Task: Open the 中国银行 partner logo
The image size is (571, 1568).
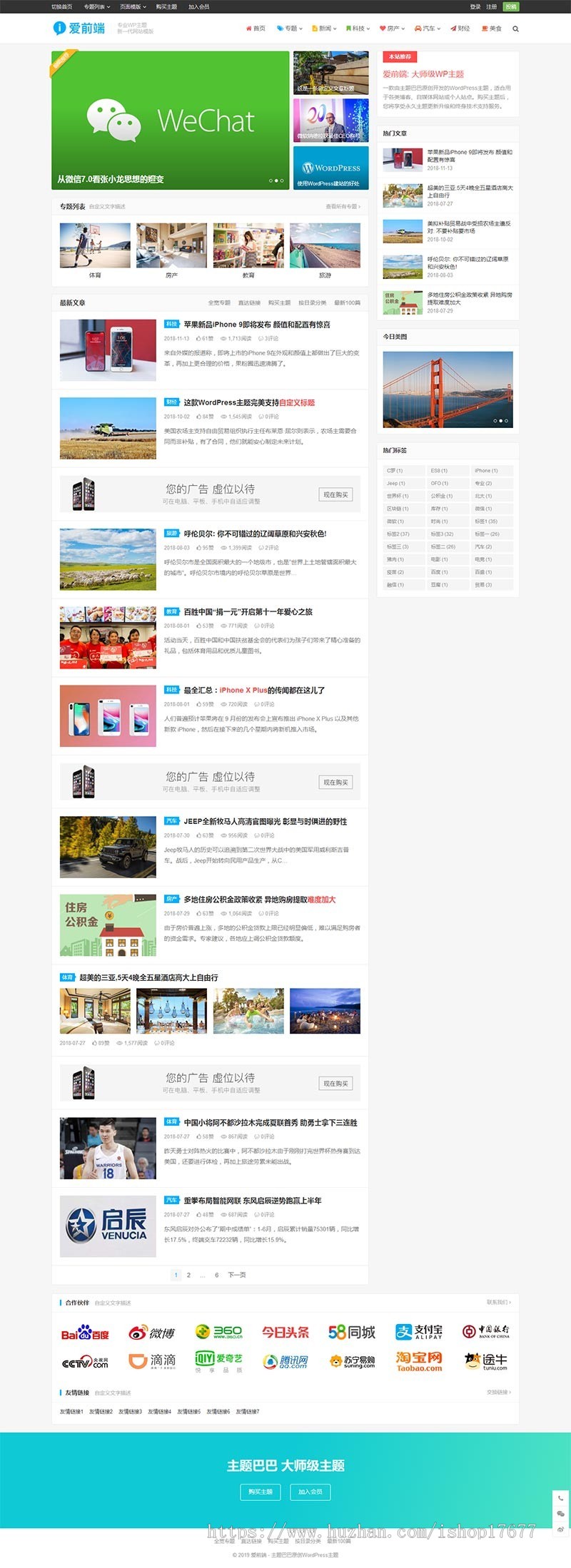Action: coord(486,1332)
